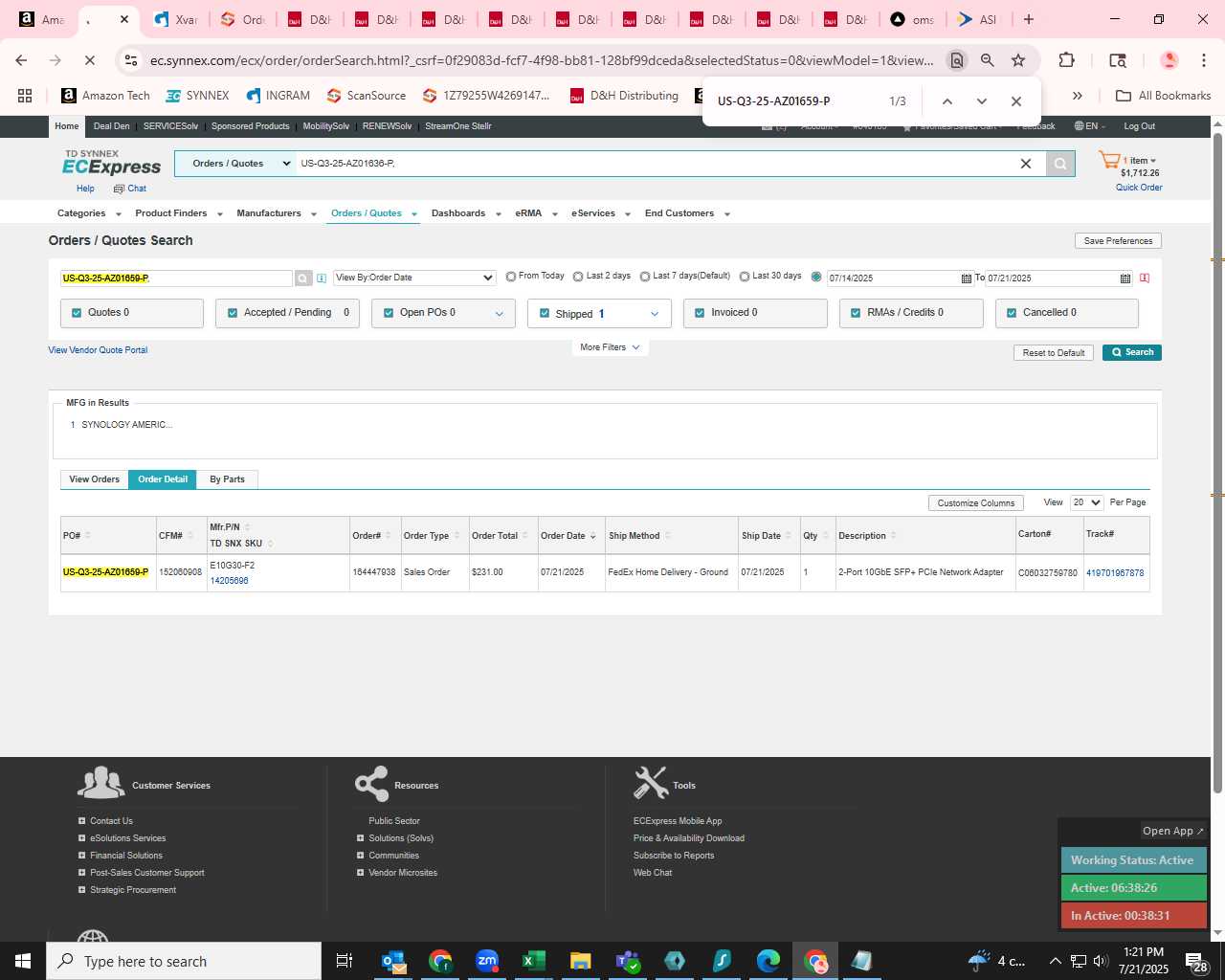Image resolution: width=1225 pixels, height=980 pixels.
Task: Click Customize Columns button
Action: point(976,503)
